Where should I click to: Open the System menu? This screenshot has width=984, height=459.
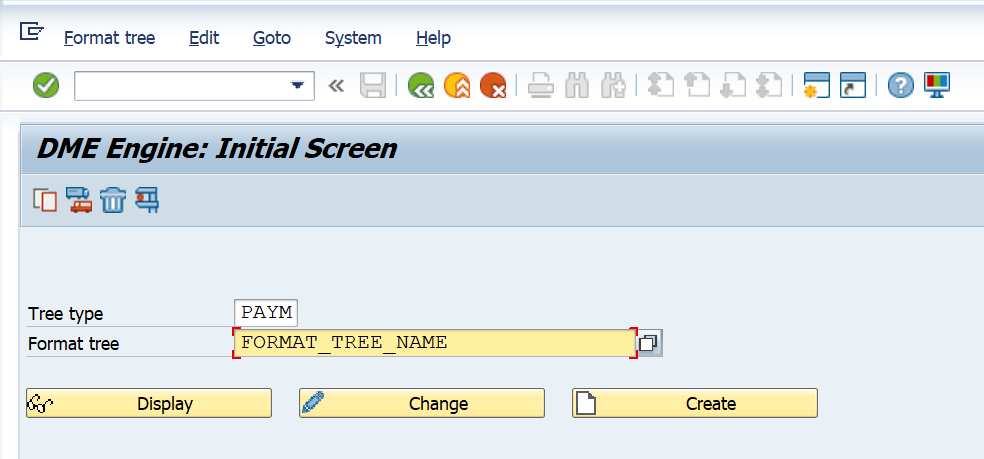(353, 38)
